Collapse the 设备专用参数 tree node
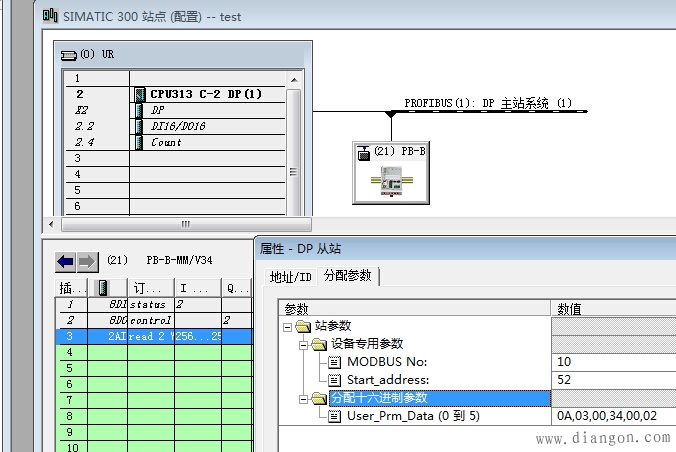This screenshot has height=452, width=676. click(x=304, y=345)
